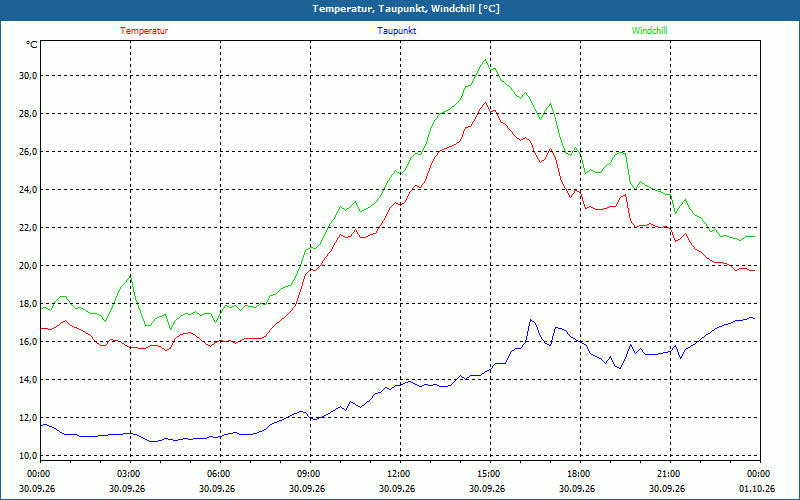Click the green Windchill peak near 15:00
Screen dimensions: 800x500
coord(485,60)
